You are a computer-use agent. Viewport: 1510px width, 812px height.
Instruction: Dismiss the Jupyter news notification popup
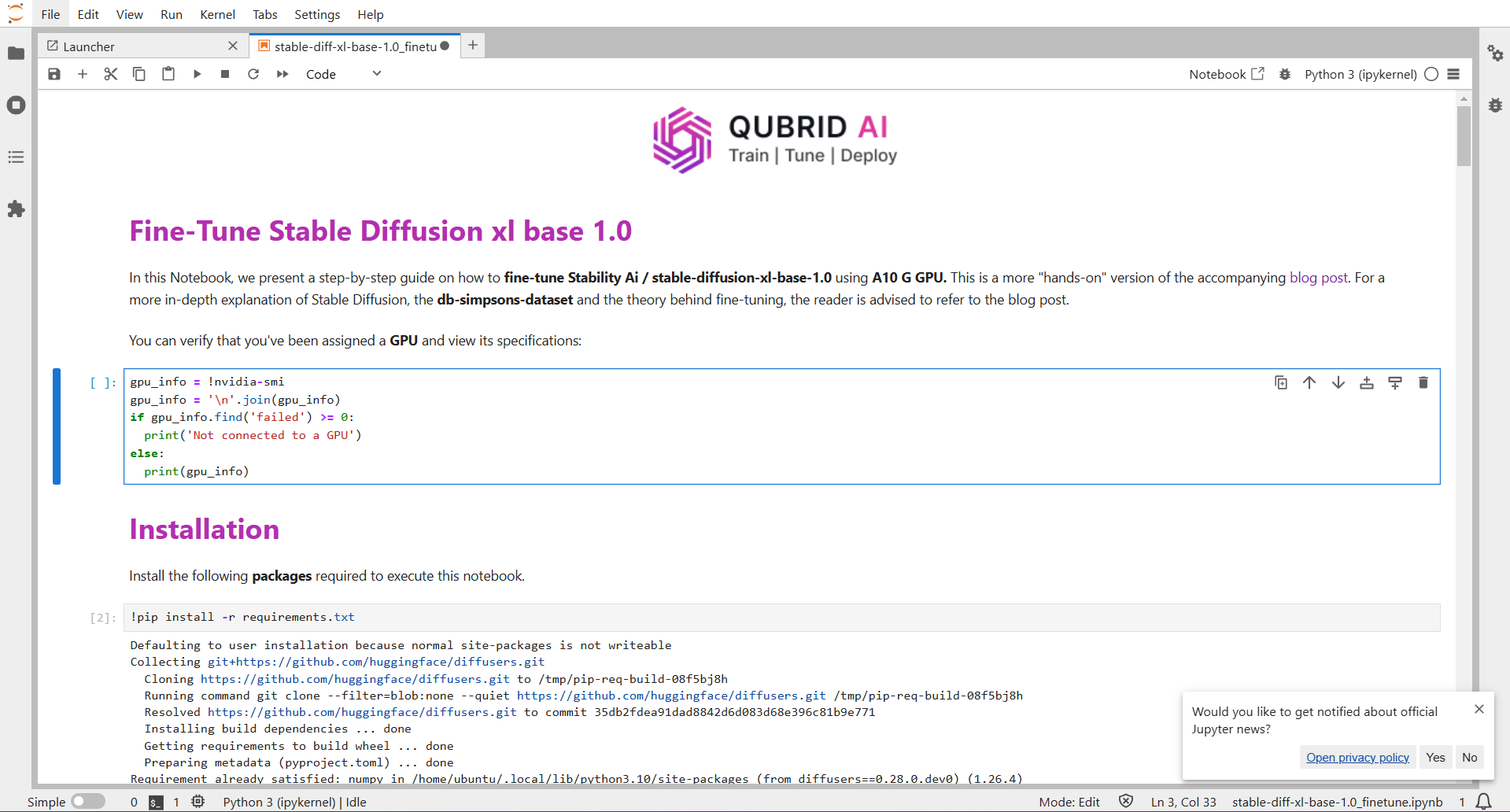(1479, 710)
